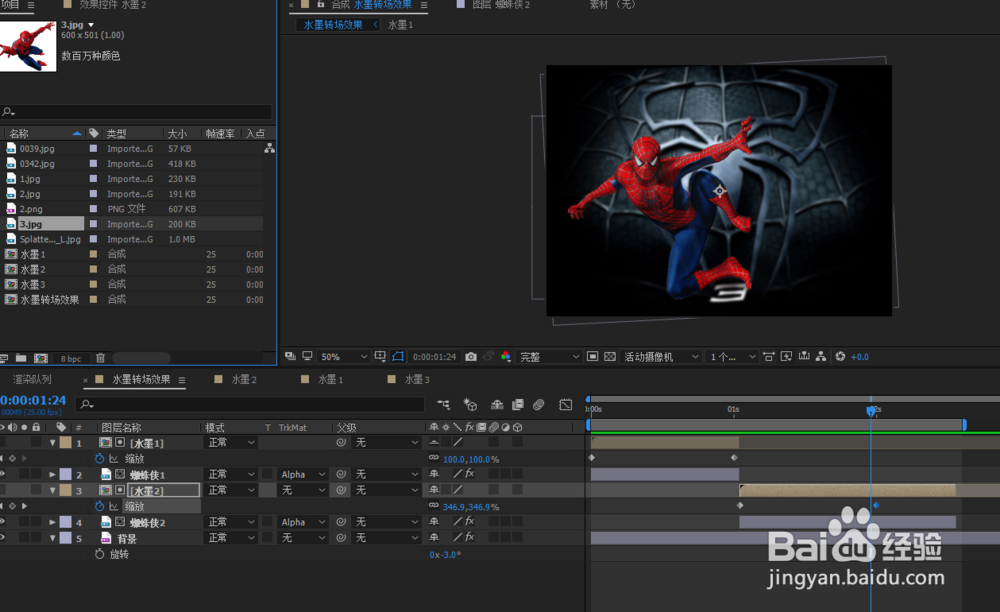1000x612 pixels.
Task: Click the delete trash icon in project panel
Action: pos(100,358)
